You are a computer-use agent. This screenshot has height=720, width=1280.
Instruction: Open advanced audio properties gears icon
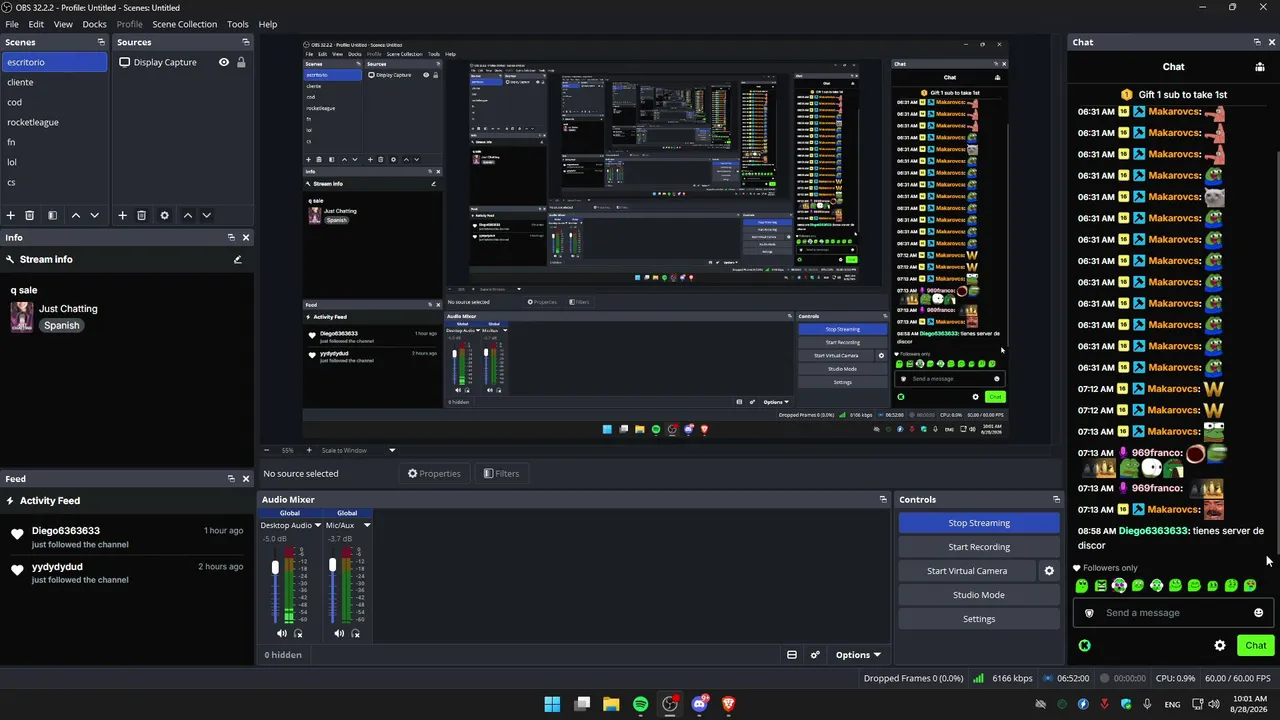[x=816, y=655]
